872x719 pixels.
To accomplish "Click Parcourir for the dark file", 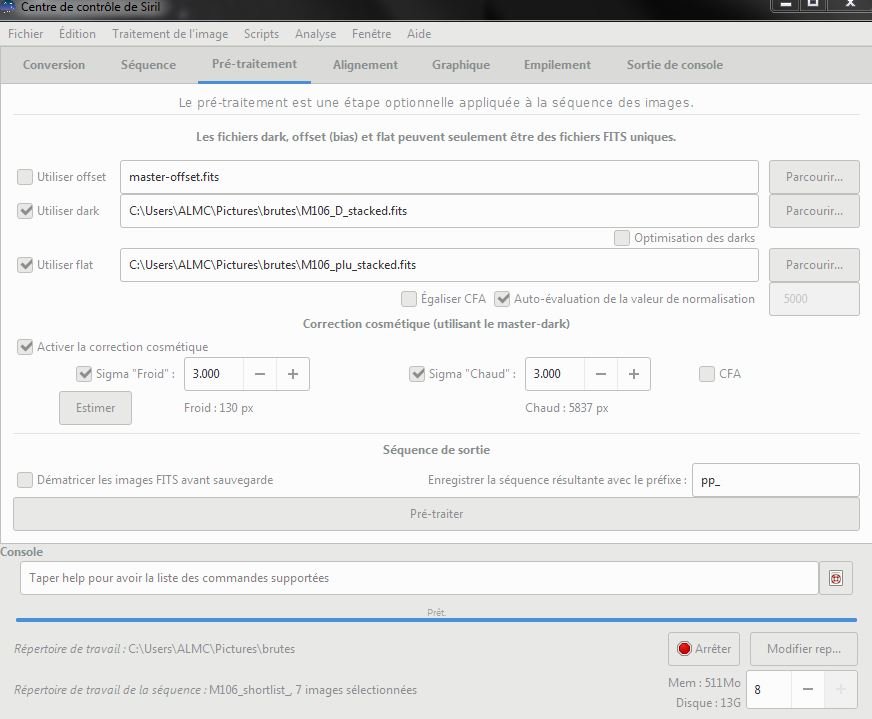I will coord(814,211).
